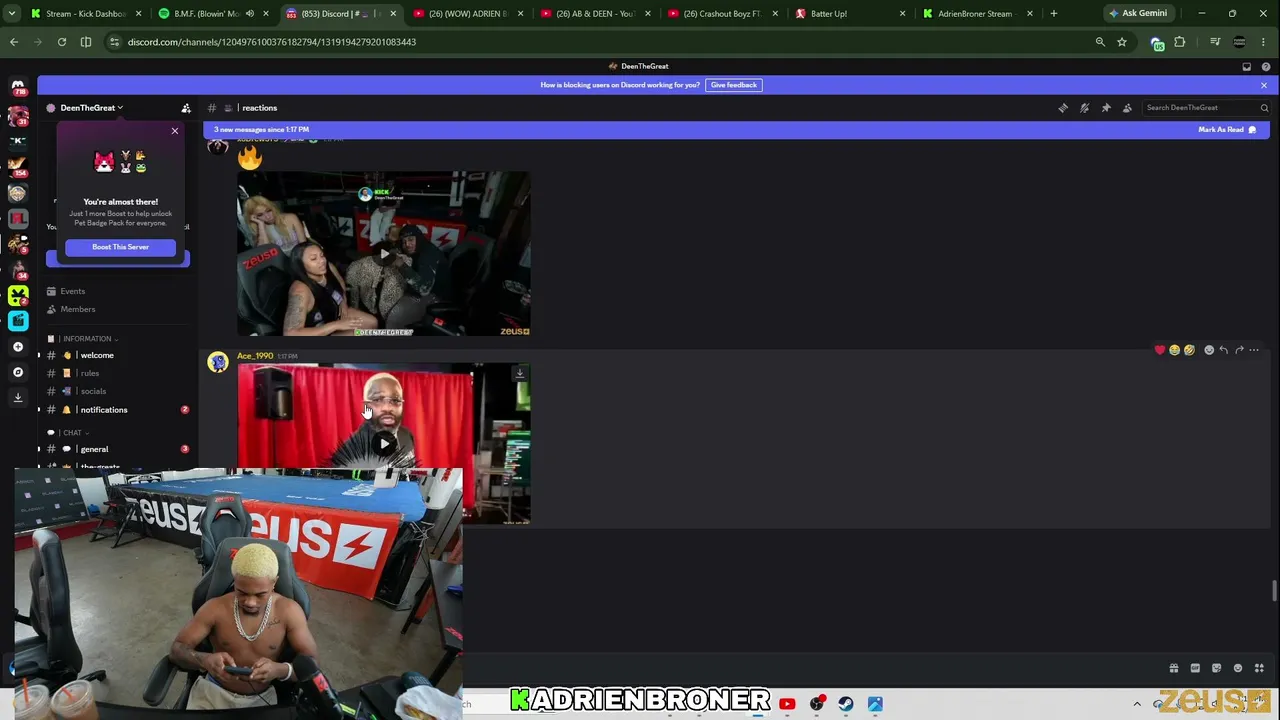This screenshot has width=1280, height=720.
Task: Open the apps launcher in message bar
Action: point(1259,668)
